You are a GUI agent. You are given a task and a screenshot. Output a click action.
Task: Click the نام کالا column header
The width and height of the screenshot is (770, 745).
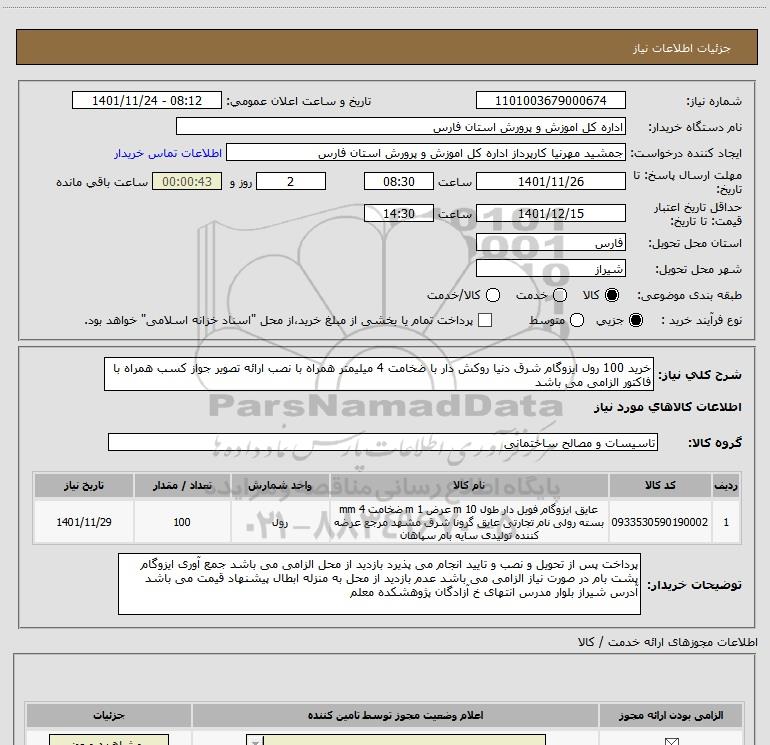(x=469, y=485)
